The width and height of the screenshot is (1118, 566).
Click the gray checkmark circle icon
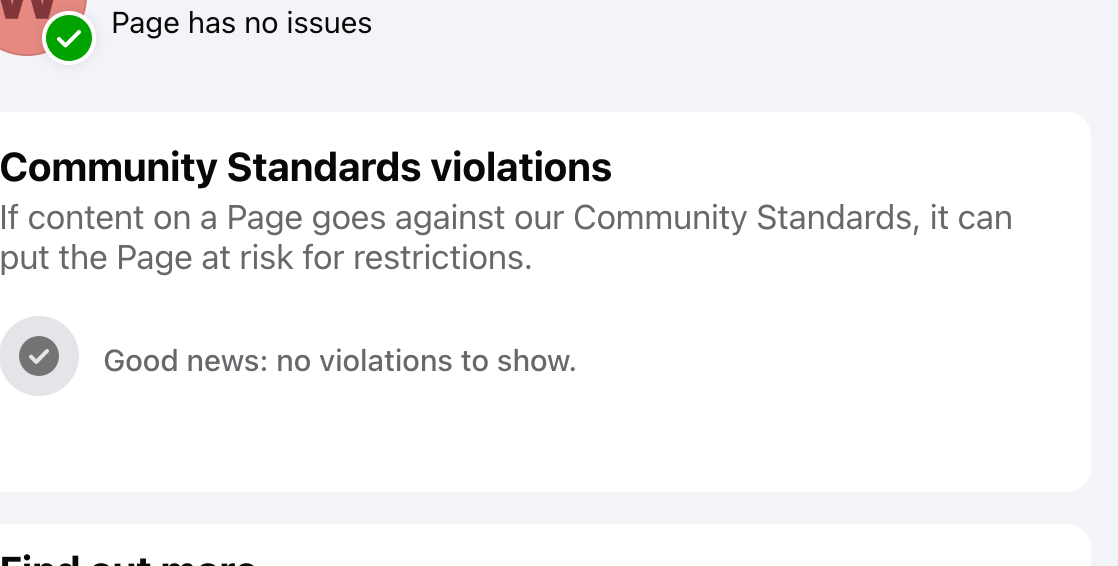[39, 356]
